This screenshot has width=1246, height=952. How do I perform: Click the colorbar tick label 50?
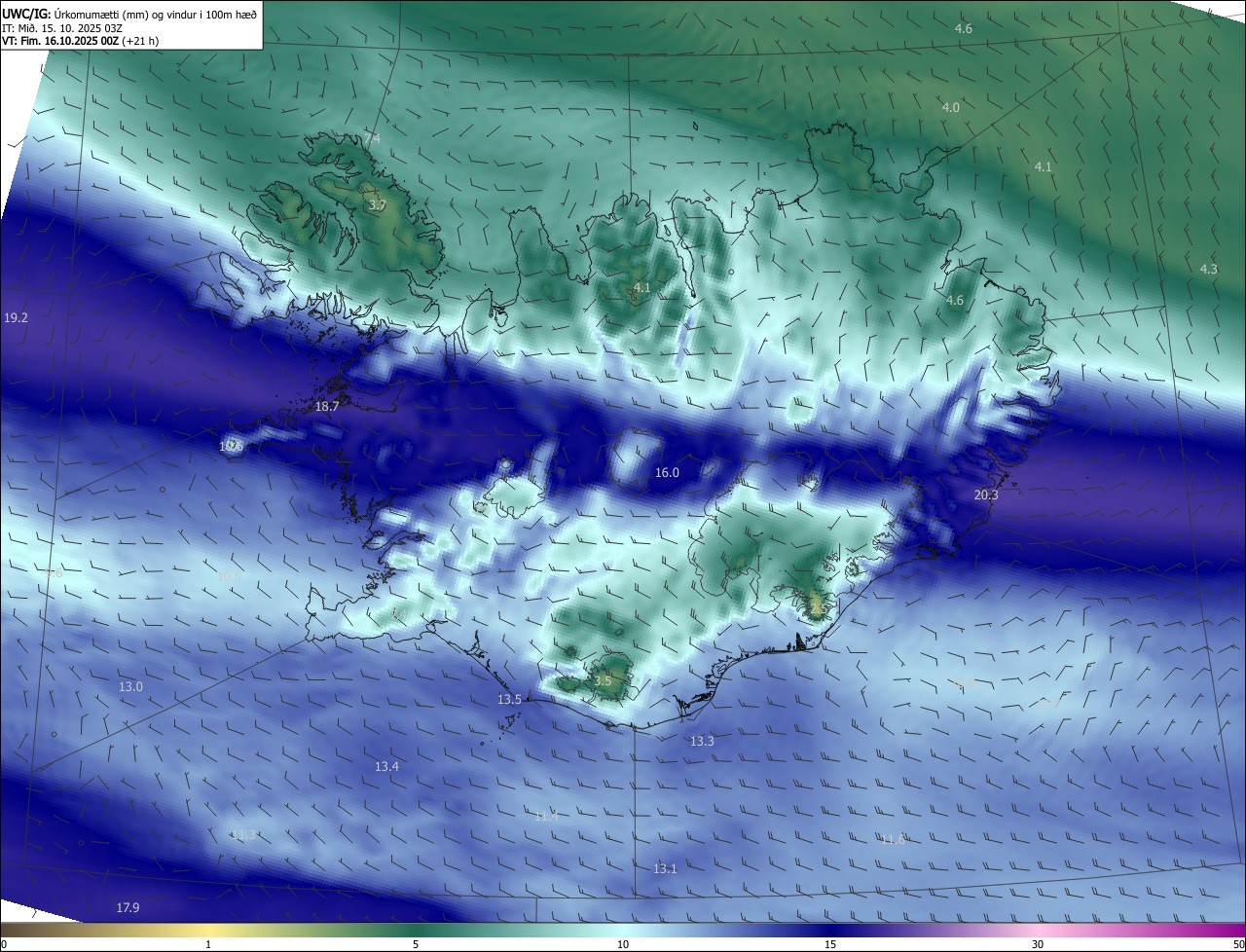pyautogui.click(x=1238, y=944)
